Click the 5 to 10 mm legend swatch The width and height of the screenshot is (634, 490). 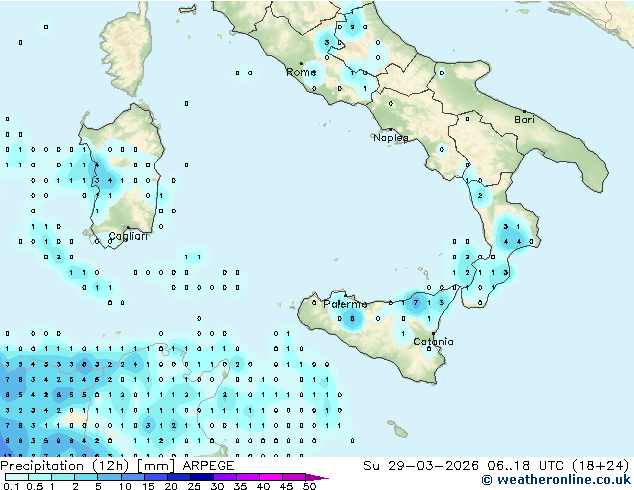(109, 477)
